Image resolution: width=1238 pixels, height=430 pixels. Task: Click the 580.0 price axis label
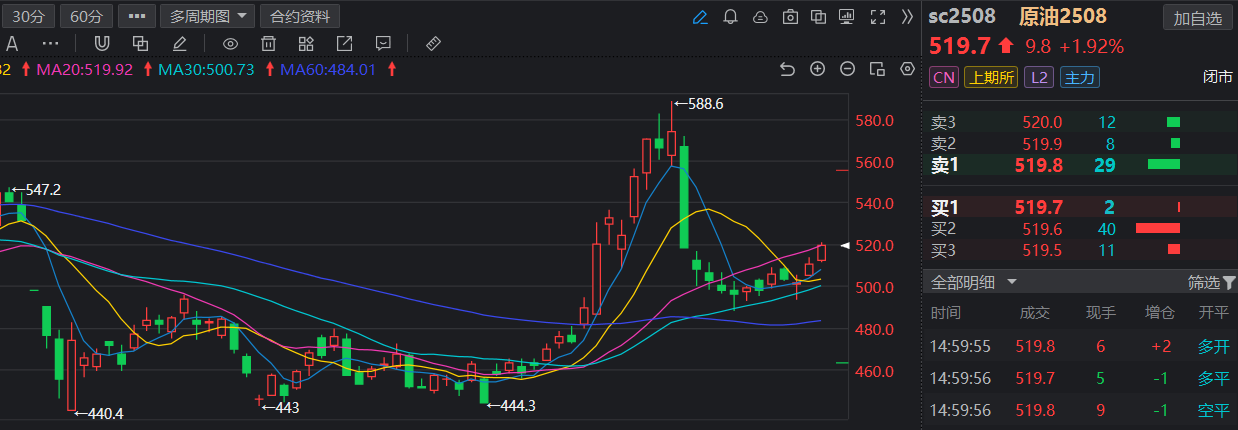tap(874, 121)
